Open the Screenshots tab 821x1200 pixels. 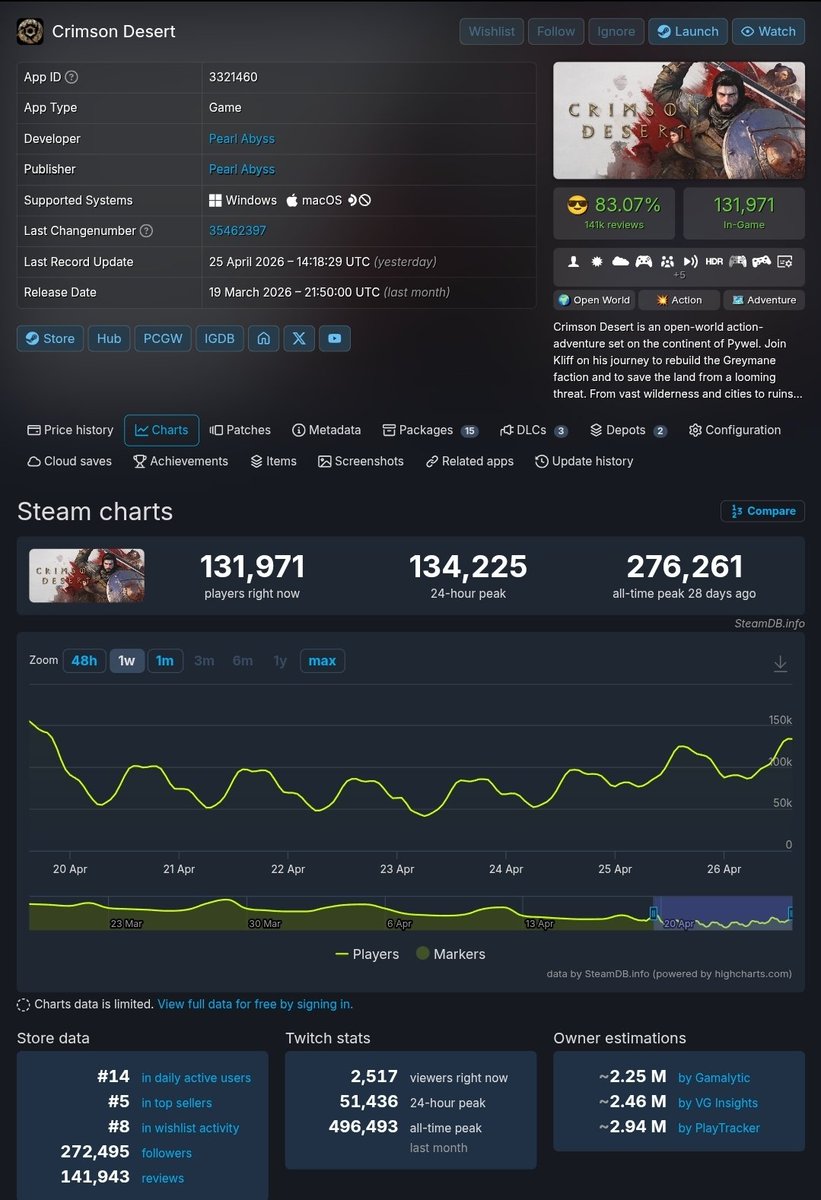pos(361,461)
